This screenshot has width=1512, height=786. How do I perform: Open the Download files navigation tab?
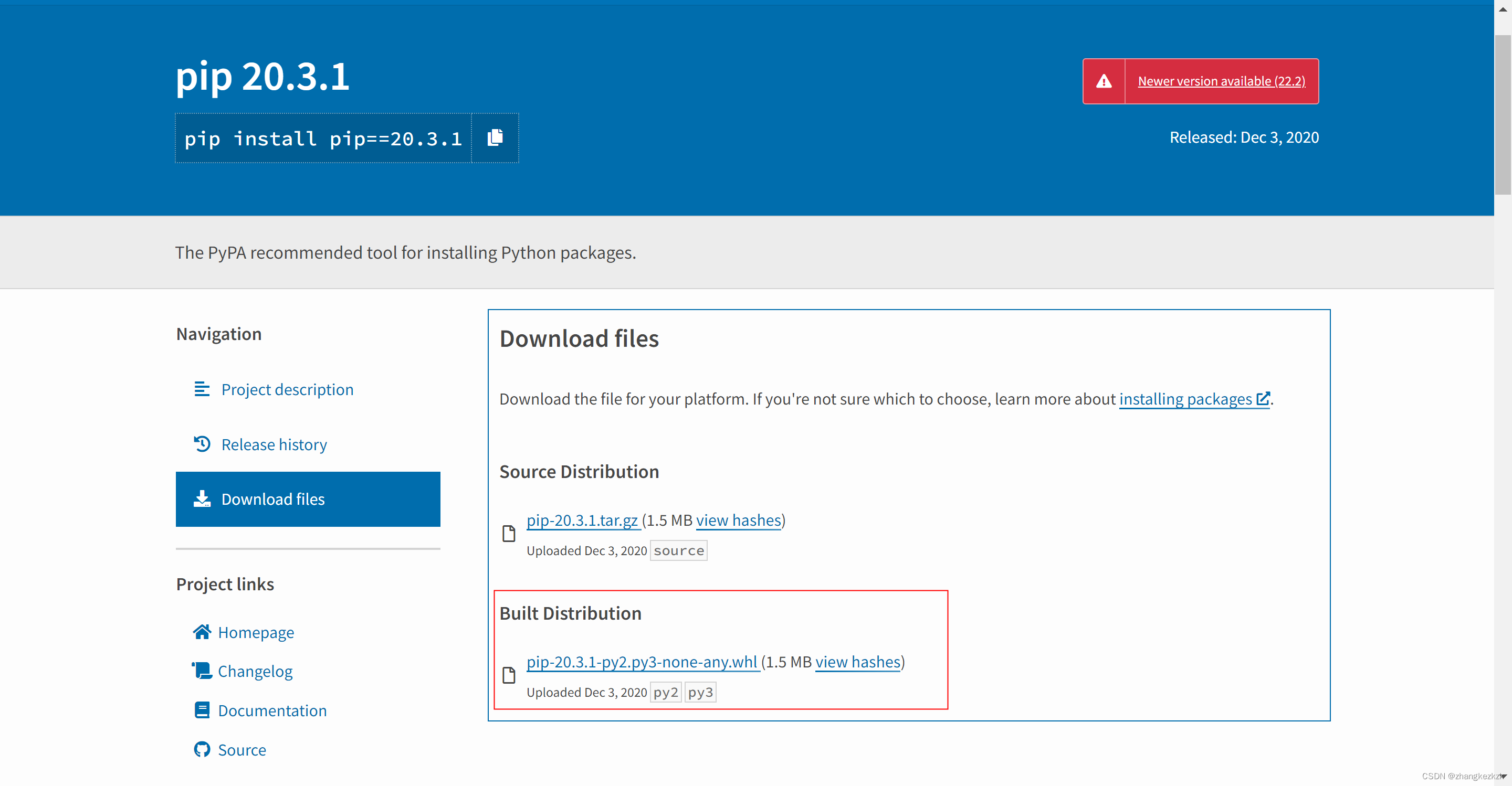tap(308, 499)
